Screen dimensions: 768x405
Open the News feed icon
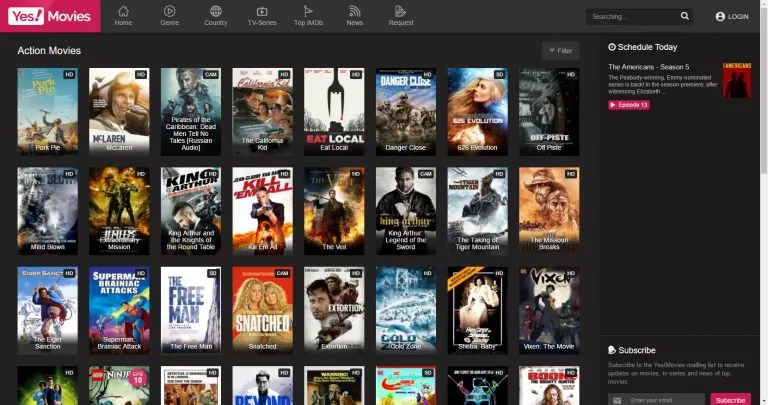[355, 11]
